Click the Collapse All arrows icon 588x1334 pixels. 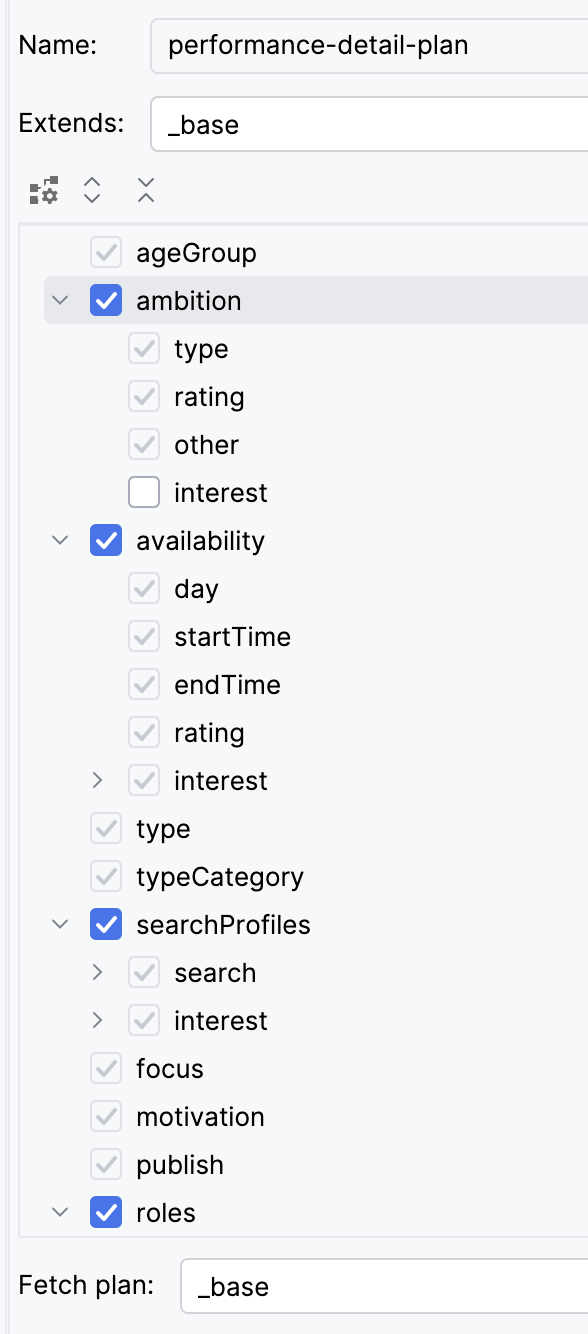point(146,190)
